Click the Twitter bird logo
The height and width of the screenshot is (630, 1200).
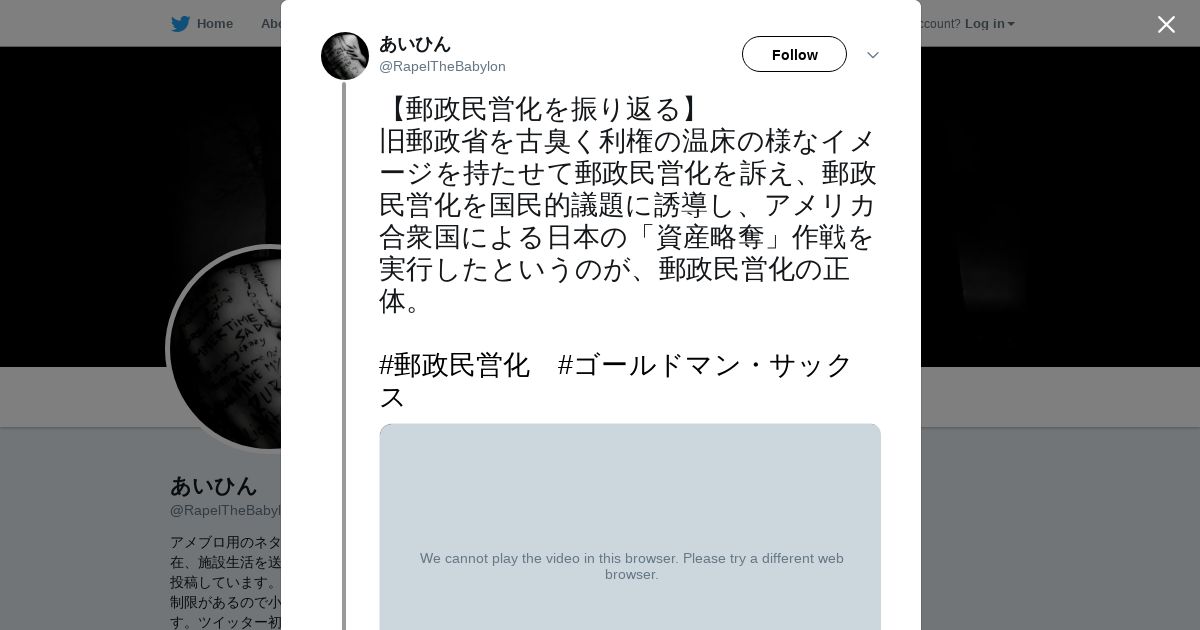(x=180, y=24)
